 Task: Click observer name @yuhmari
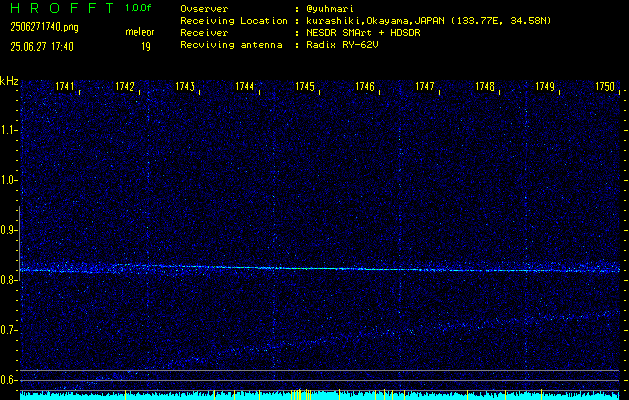point(330,9)
